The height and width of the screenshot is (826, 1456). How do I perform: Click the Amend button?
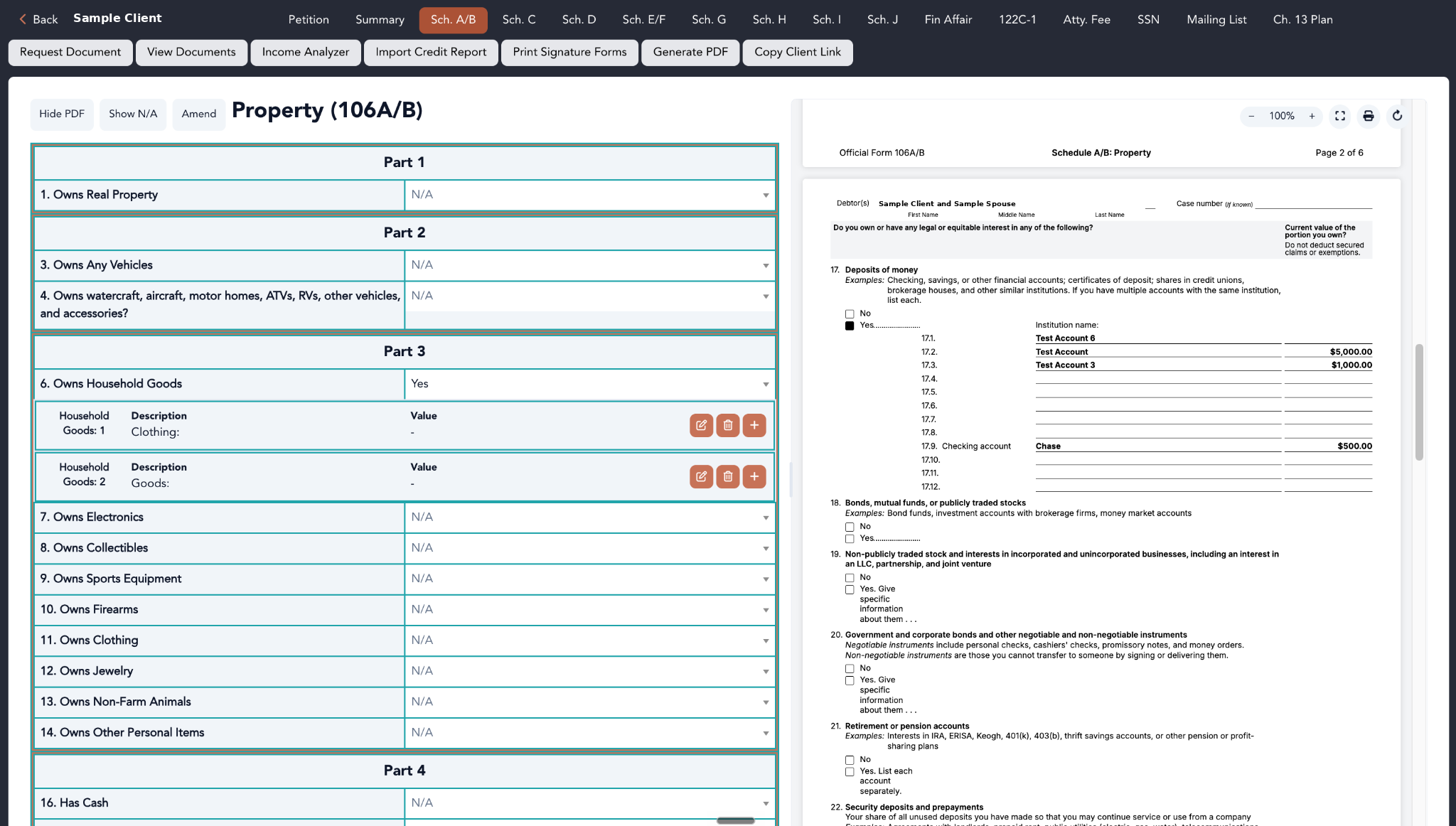(x=199, y=114)
